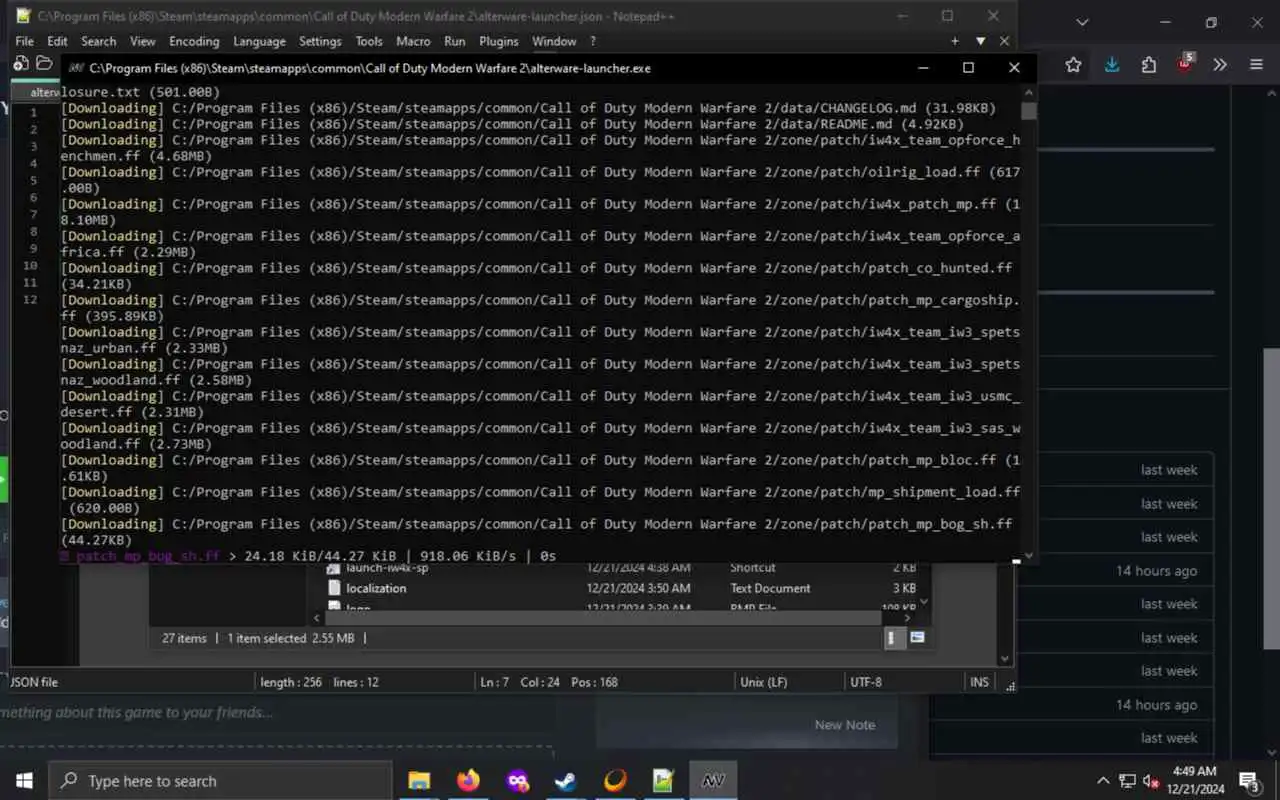Open the Settings menu in Notepad++
This screenshot has height=800, width=1280.
320,41
